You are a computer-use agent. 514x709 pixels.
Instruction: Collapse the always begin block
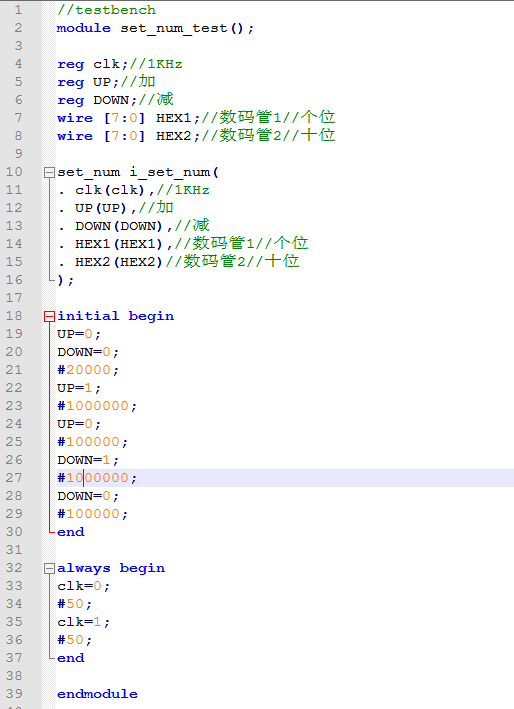[49, 569]
